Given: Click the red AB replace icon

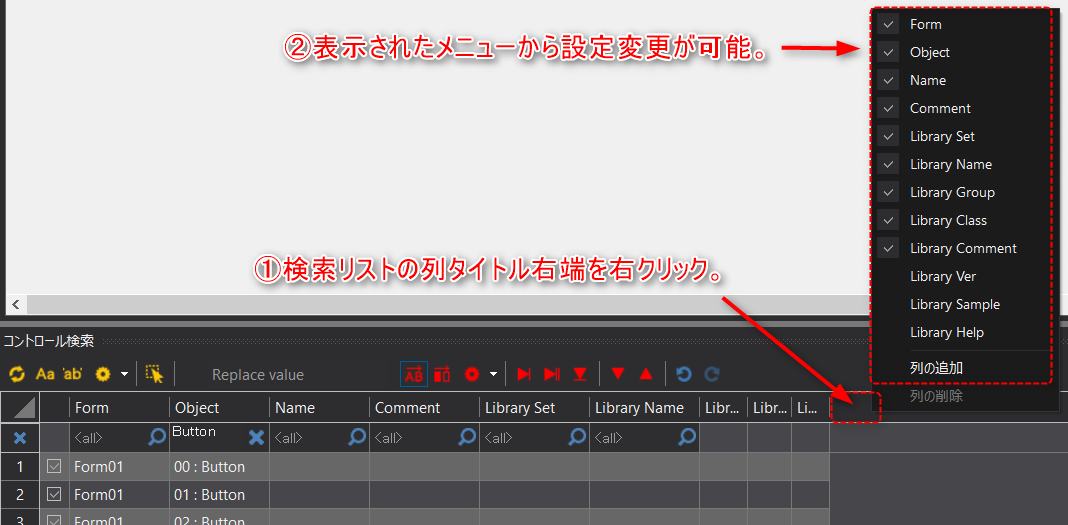Looking at the screenshot, I should [x=414, y=374].
